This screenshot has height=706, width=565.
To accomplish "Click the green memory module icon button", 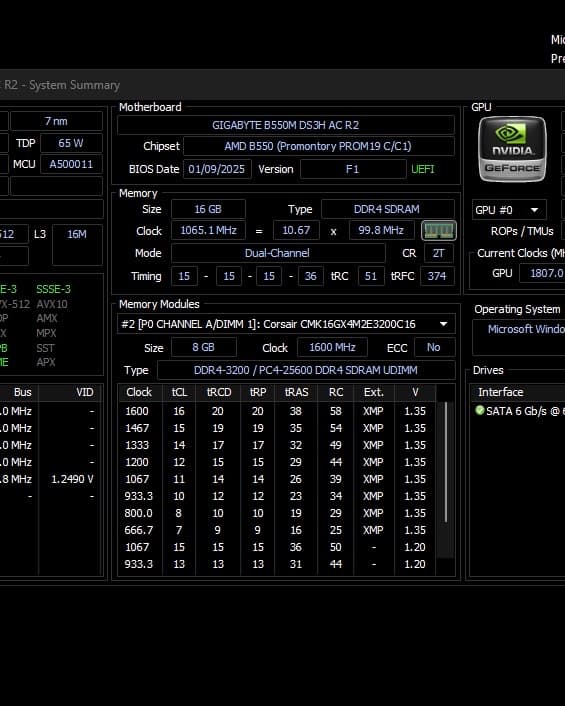I will 438,231.
